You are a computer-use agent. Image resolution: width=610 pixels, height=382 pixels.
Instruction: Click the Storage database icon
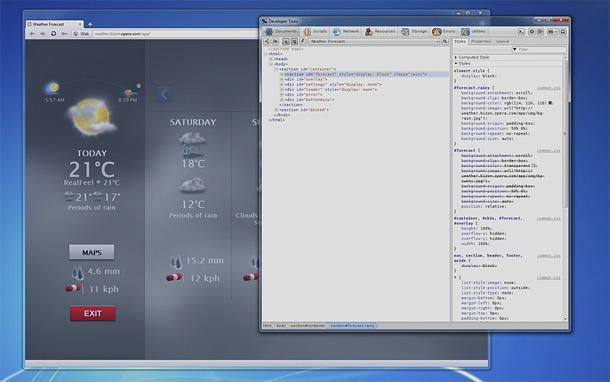[405, 32]
